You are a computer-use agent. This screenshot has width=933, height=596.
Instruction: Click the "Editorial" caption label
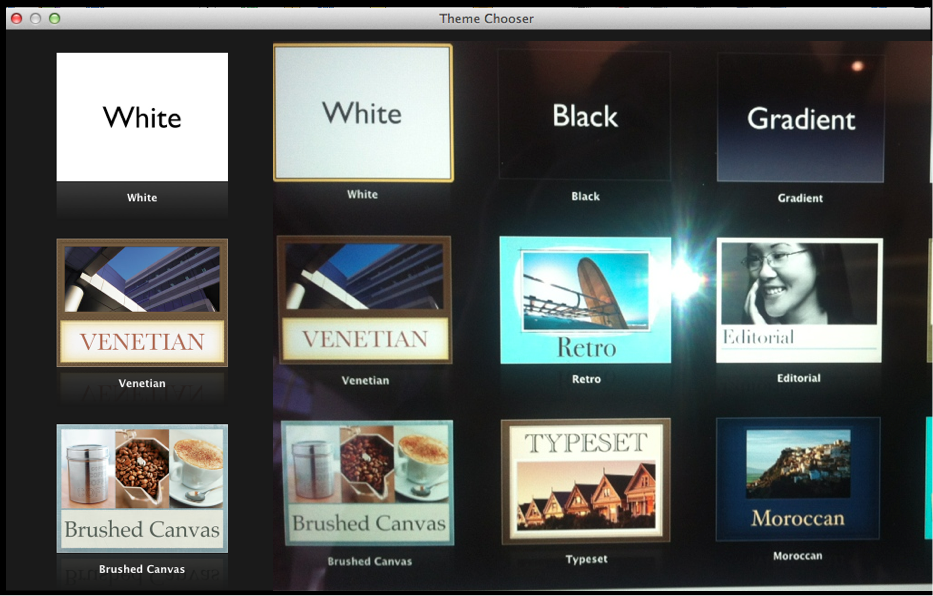point(798,378)
